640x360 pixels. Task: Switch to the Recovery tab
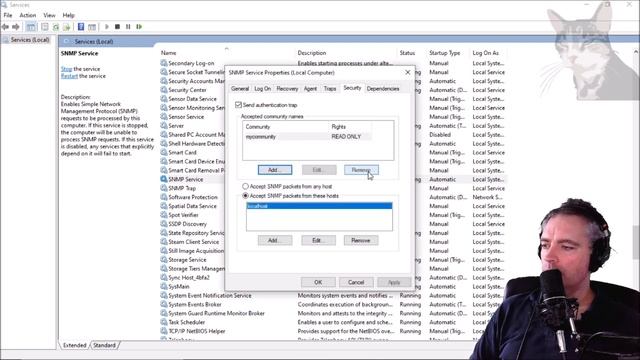click(287, 89)
